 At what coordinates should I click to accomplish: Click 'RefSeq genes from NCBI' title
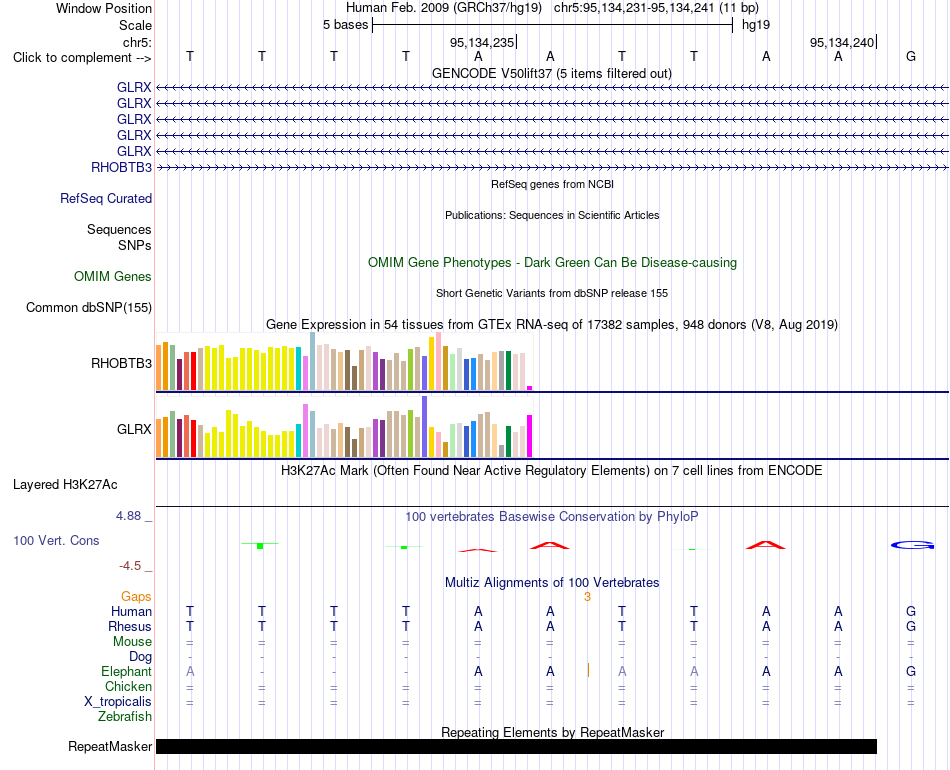click(x=552, y=184)
